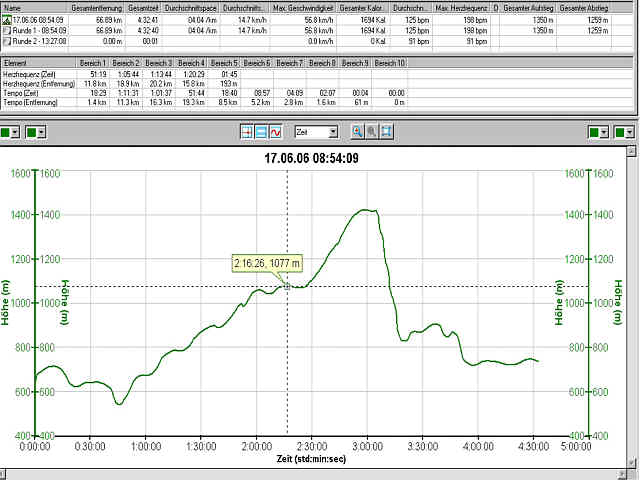This screenshot has height=480, width=640.
Task: Toggle the red curve smoothing icon
Action: [x=275, y=132]
